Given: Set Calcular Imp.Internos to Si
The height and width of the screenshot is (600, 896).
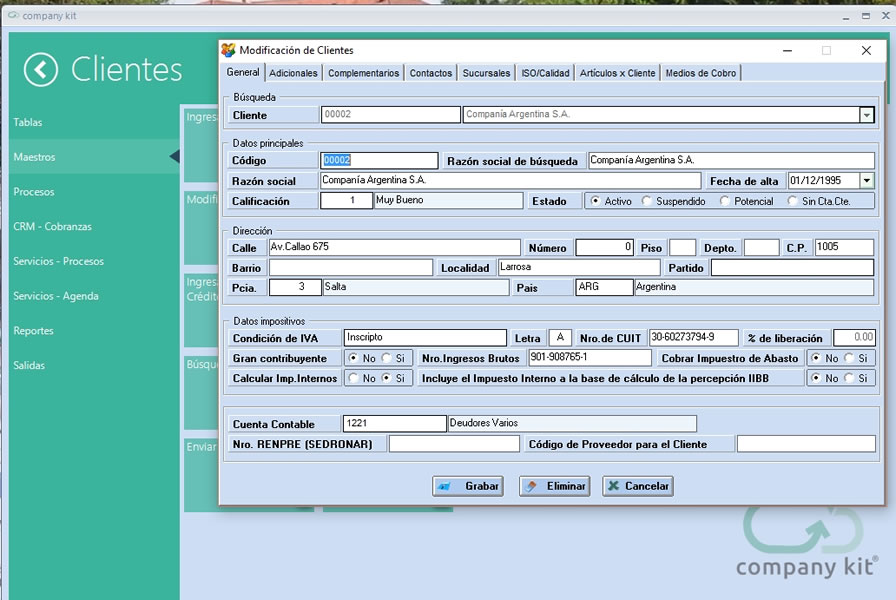Looking at the screenshot, I should click(x=387, y=378).
